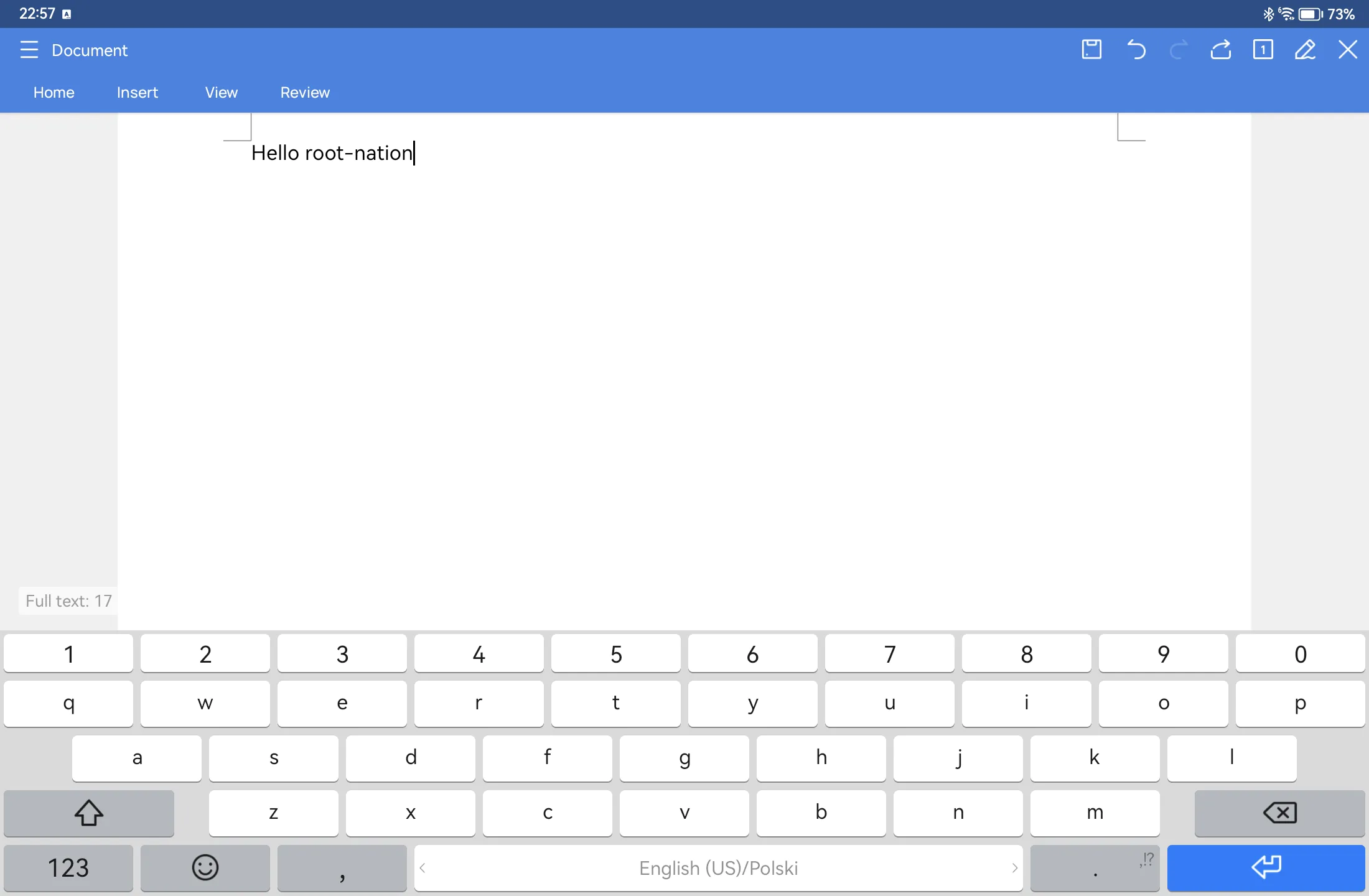Tap the backspace key
The height and width of the screenshot is (896, 1369).
coord(1279,813)
